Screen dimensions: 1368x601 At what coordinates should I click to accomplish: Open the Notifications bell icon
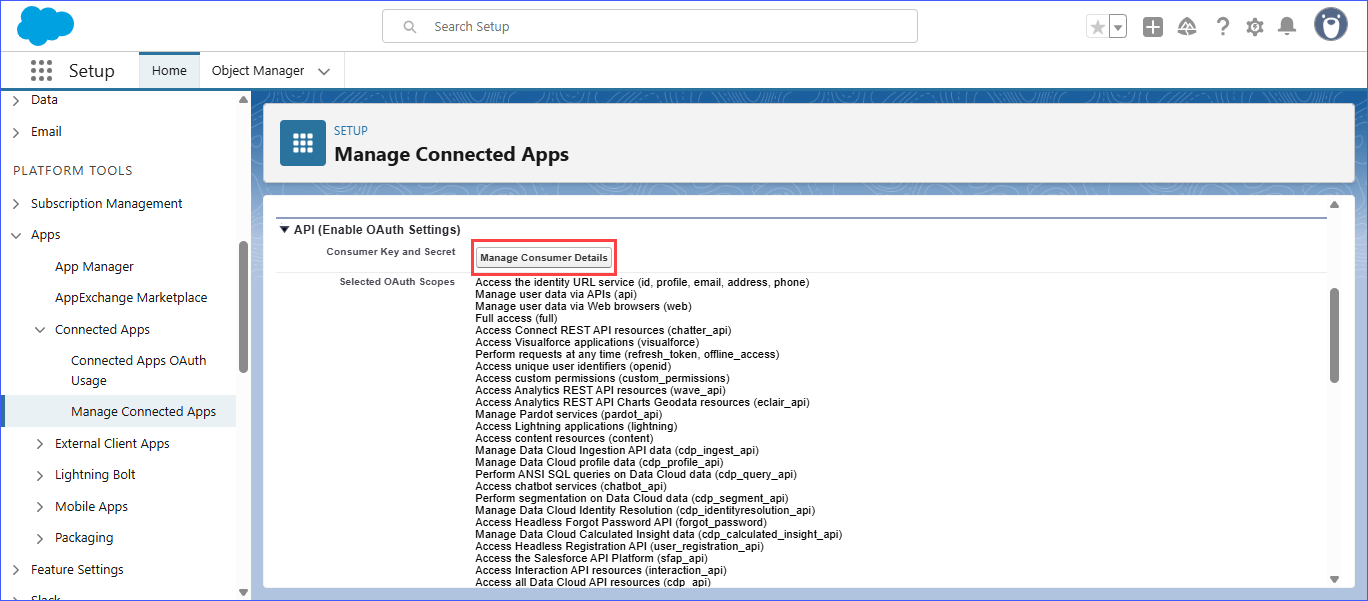(x=1287, y=27)
